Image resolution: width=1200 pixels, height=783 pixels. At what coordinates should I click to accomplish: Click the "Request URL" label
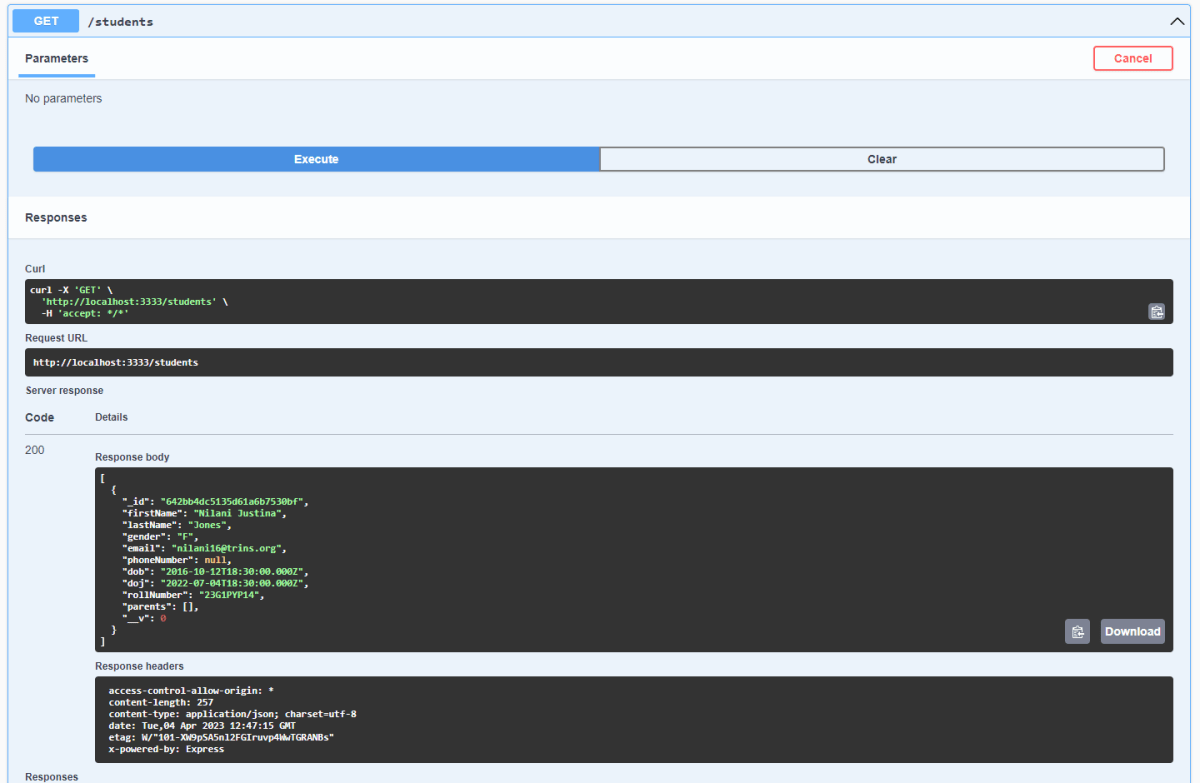point(56,338)
